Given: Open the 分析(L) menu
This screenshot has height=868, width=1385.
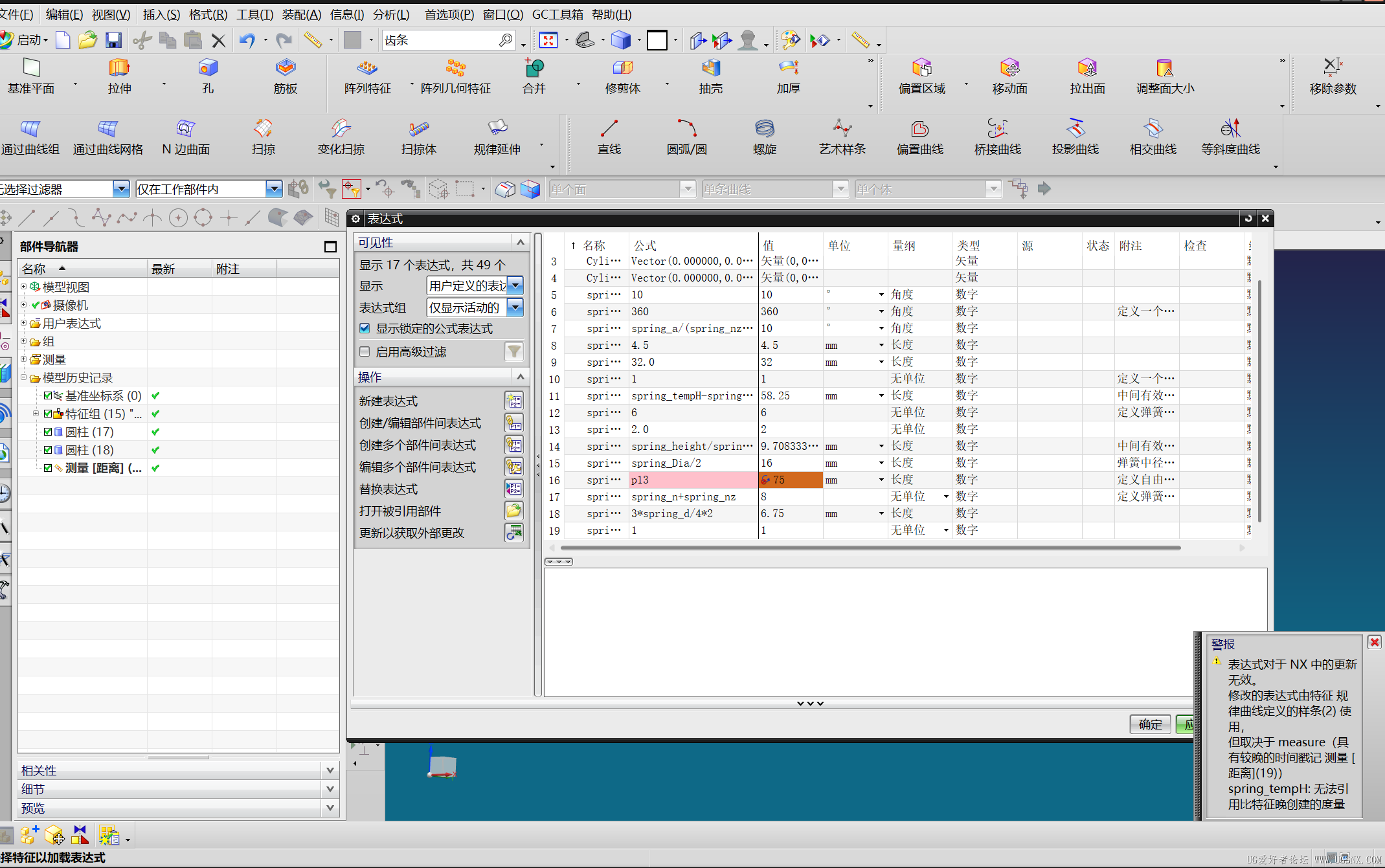Looking at the screenshot, I should 391,14.
